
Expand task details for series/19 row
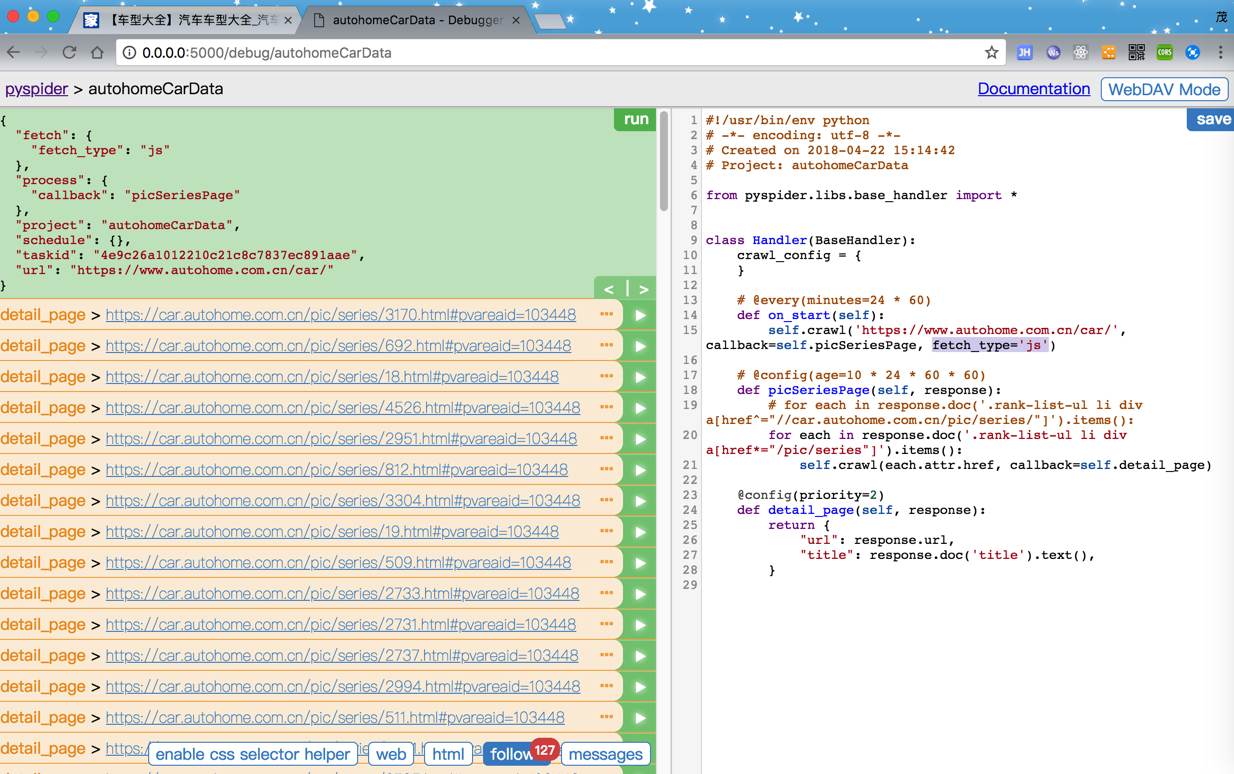[606, 532]
